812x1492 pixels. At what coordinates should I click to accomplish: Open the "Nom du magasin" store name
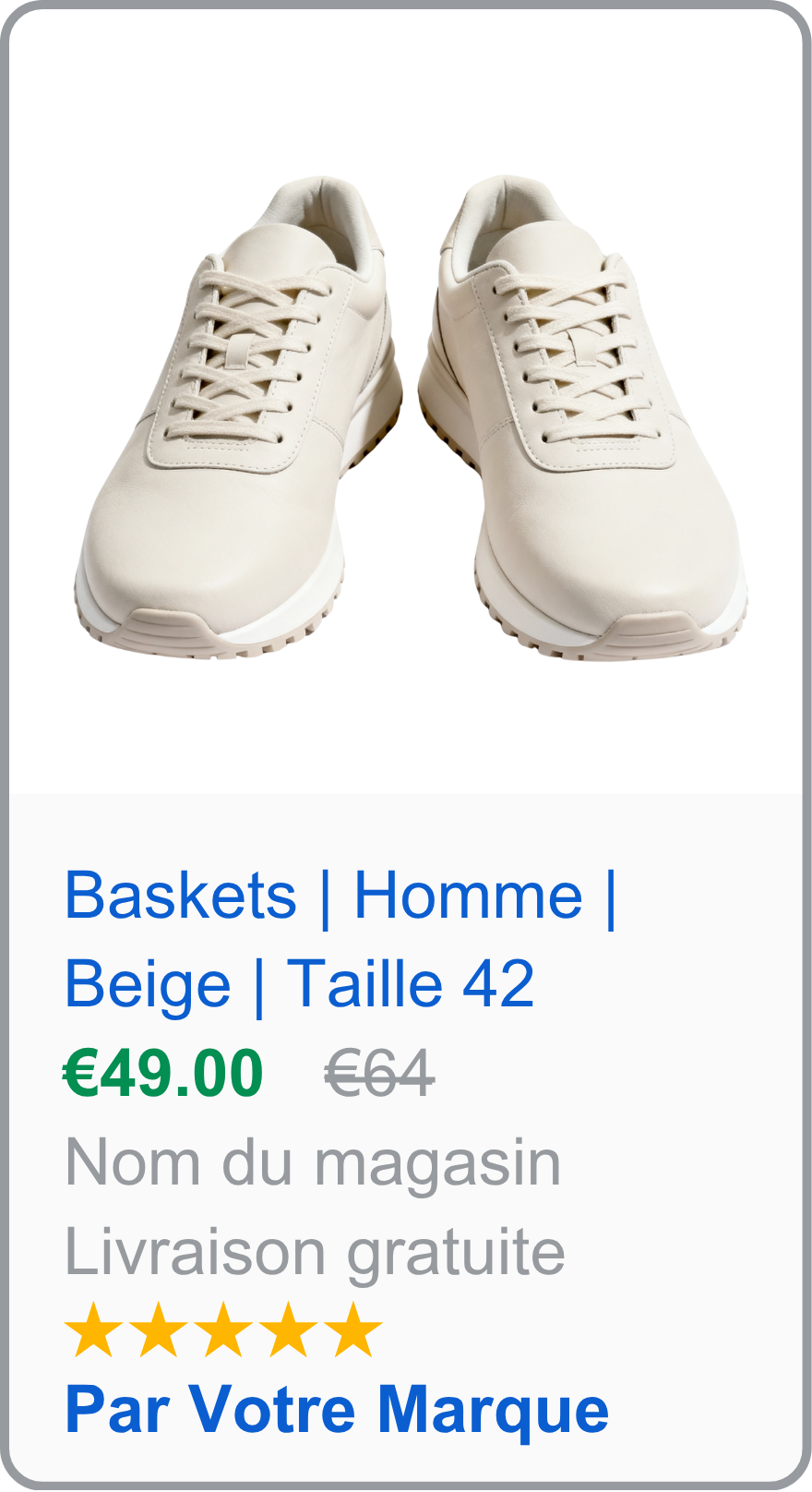[313, 1162]
